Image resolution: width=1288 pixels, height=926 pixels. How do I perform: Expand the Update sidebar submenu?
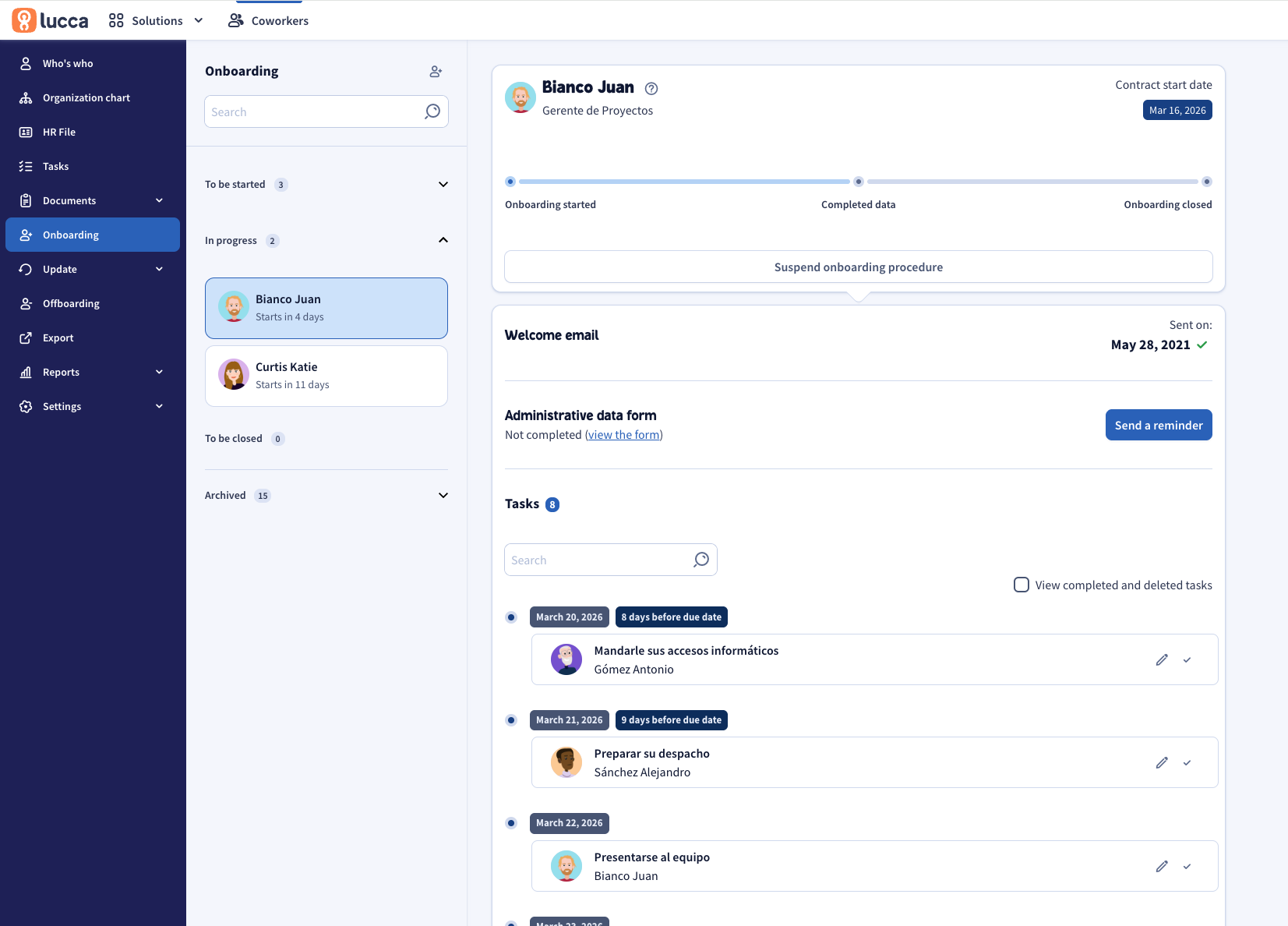pos(160,269)
